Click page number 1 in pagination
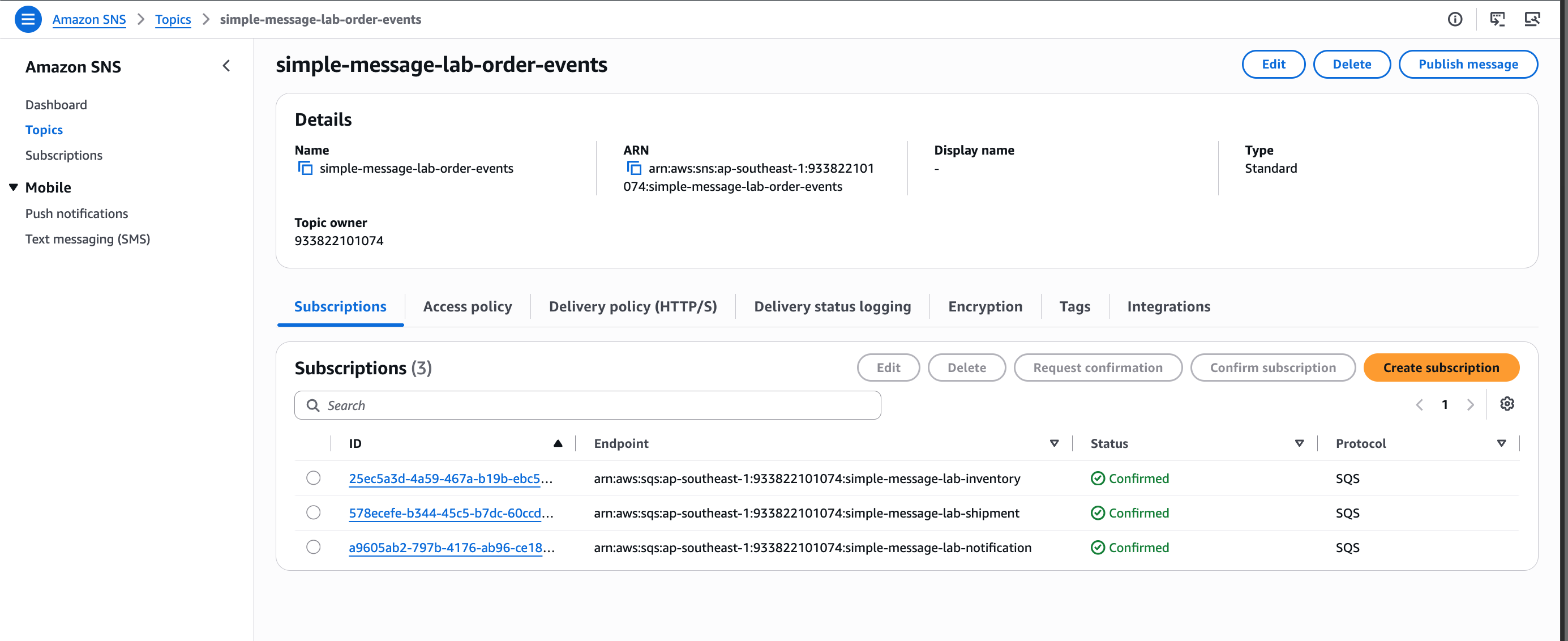 pos(1445,405)
